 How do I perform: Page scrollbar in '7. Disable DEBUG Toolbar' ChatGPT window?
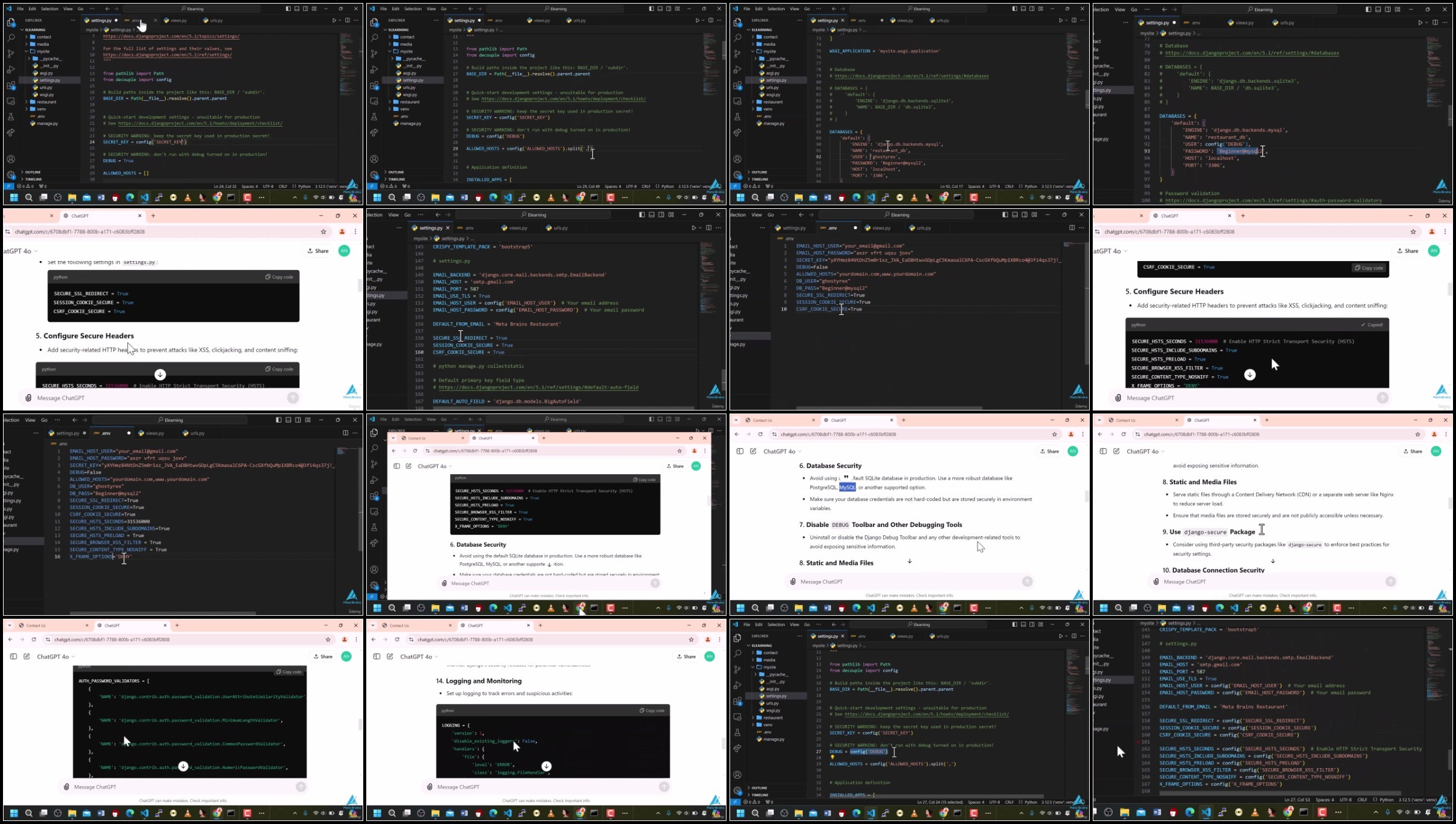tap(1086, 497)
